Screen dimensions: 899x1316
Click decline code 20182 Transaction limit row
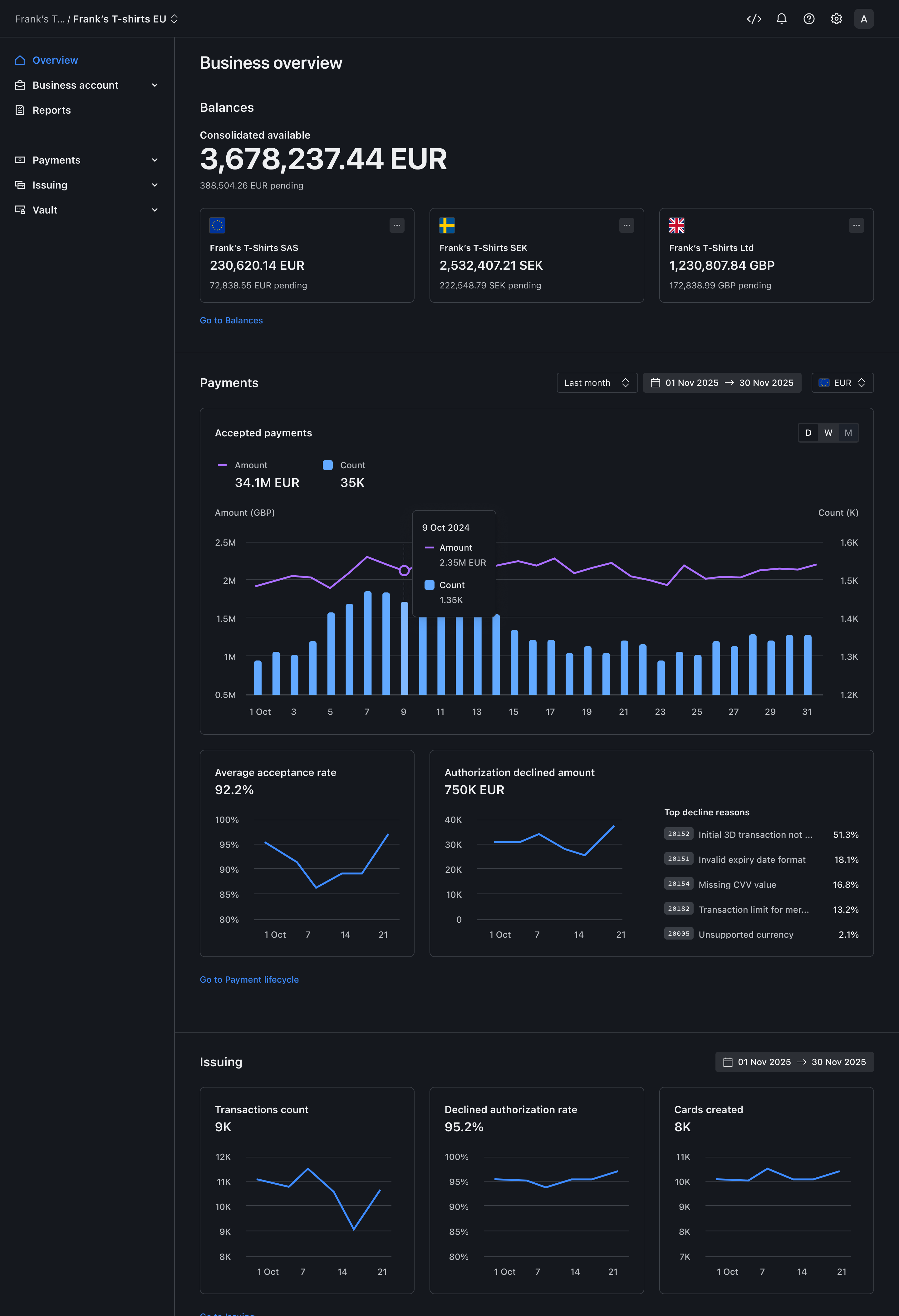click(x=761, y=909)
